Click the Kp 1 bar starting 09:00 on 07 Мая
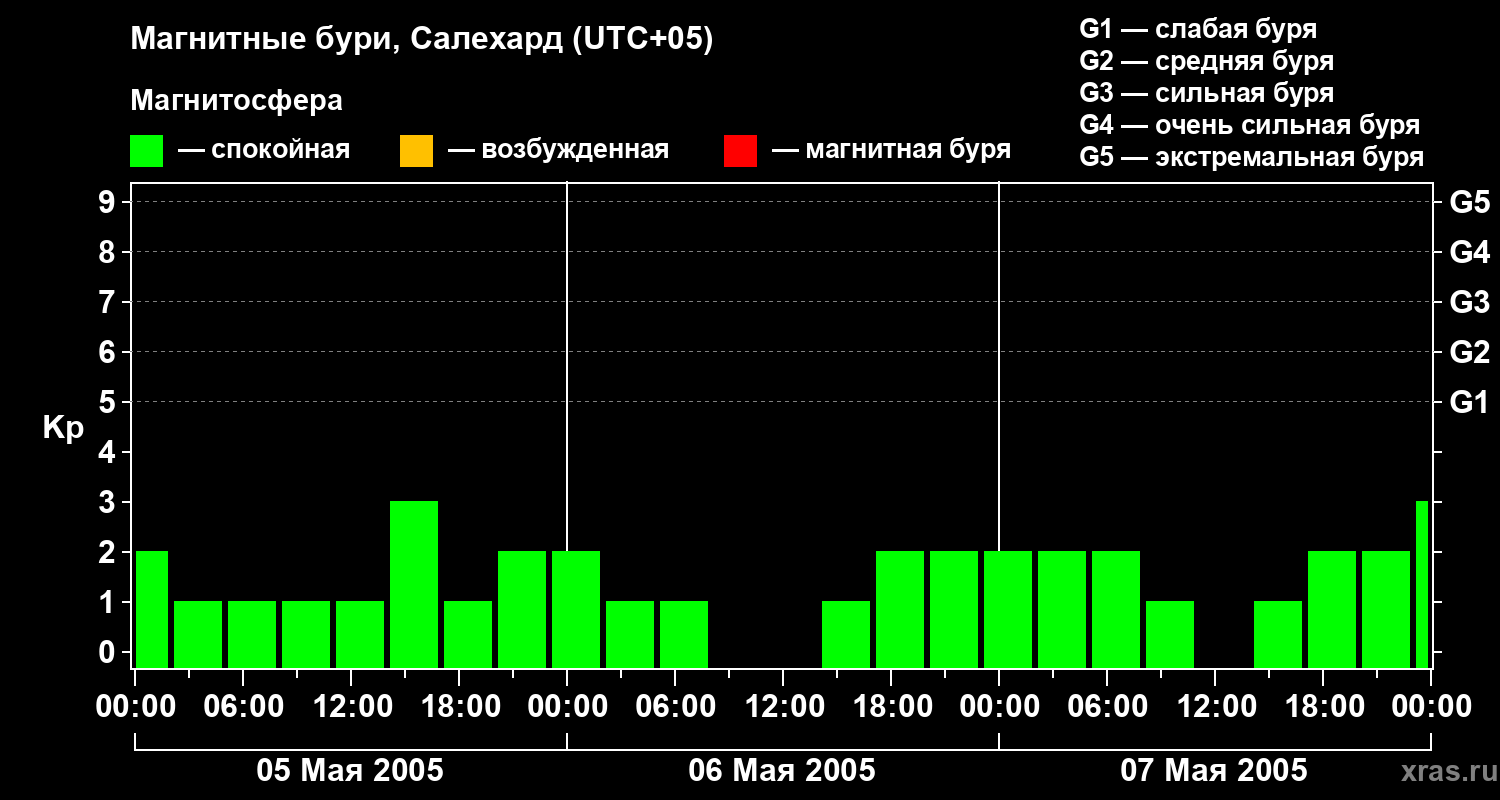The image size is (1500, 800). coord(1170,634)
